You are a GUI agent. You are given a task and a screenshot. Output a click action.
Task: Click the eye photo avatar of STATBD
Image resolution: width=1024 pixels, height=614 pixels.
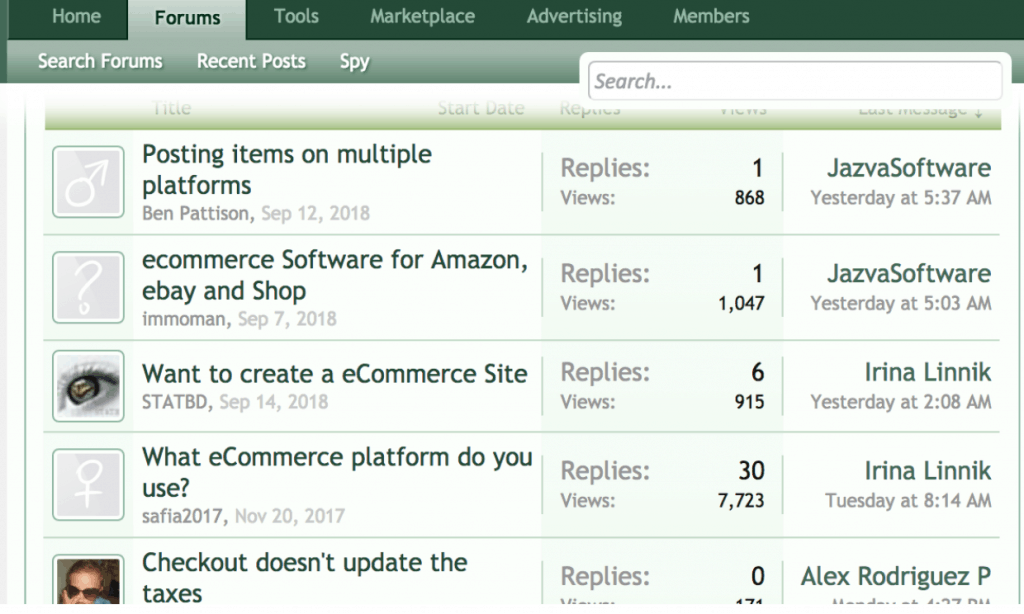pos(88,387)
